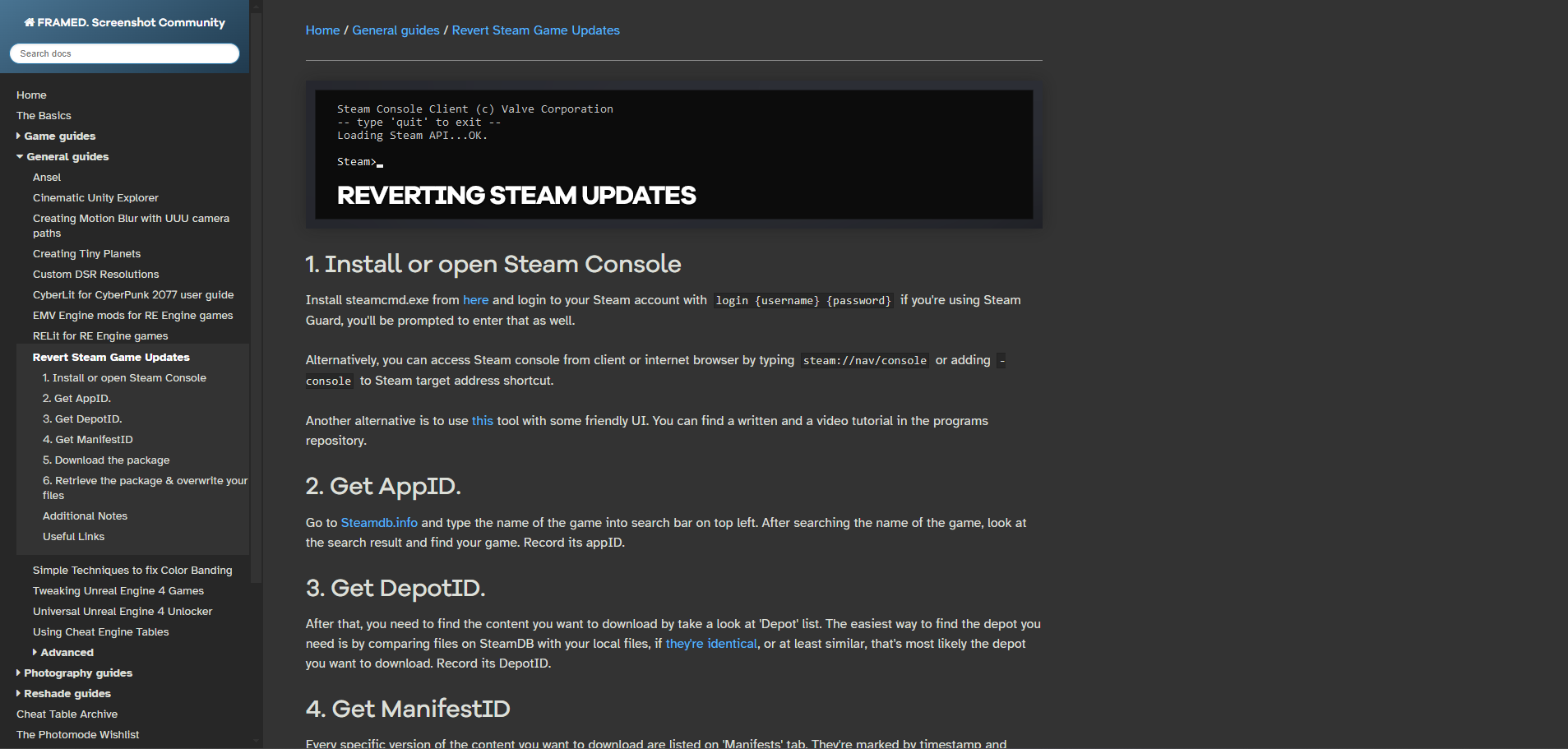This screenshot has width=1568, height=749.
Task: Select Revert Steam Game Updates in sidebar
Action: (x=111, y=358)
